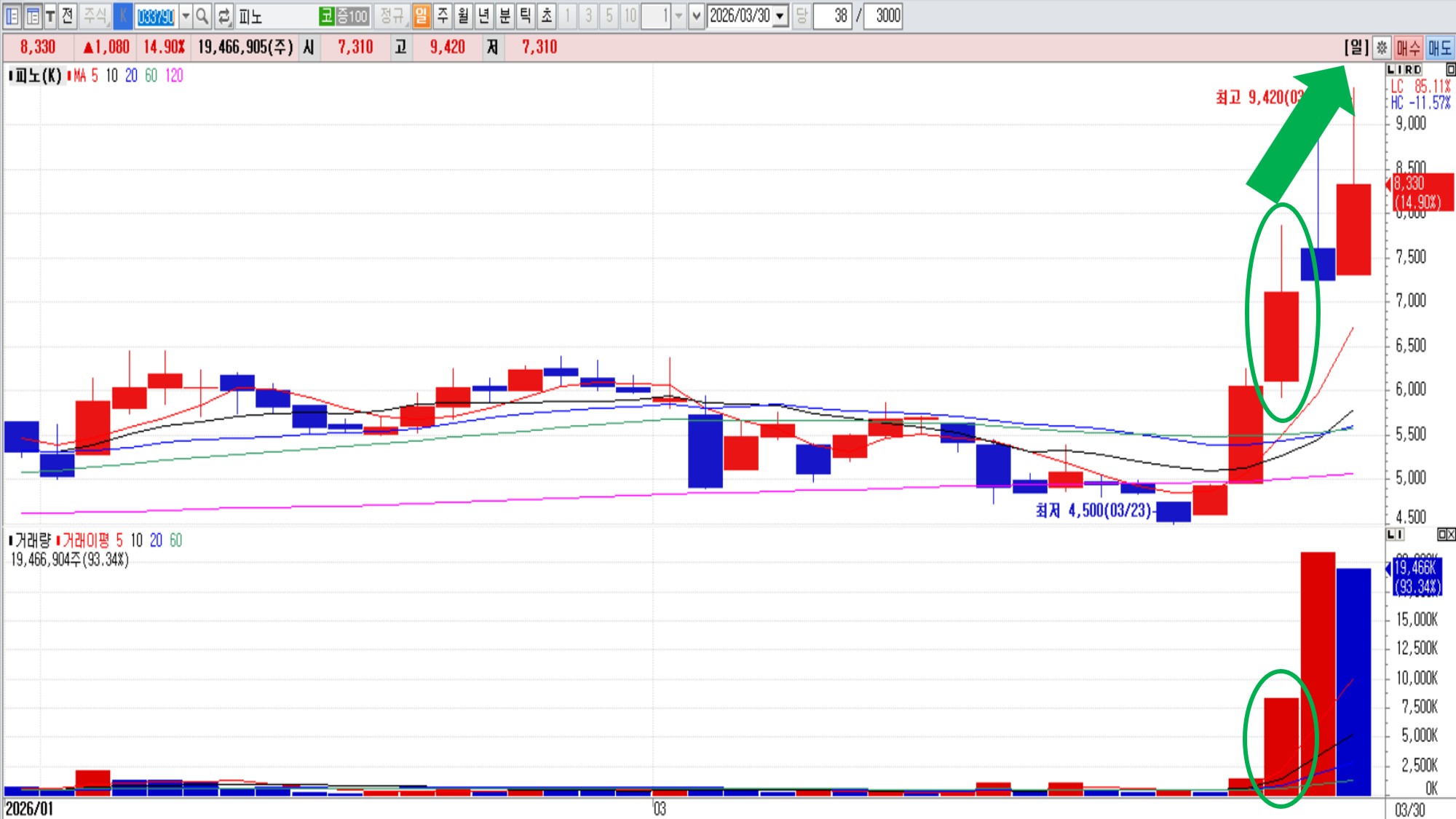The height and width of the screenshot is (819, 1456).
Task: Click the 'T' text tool icon
Action: tap(50, 15)
